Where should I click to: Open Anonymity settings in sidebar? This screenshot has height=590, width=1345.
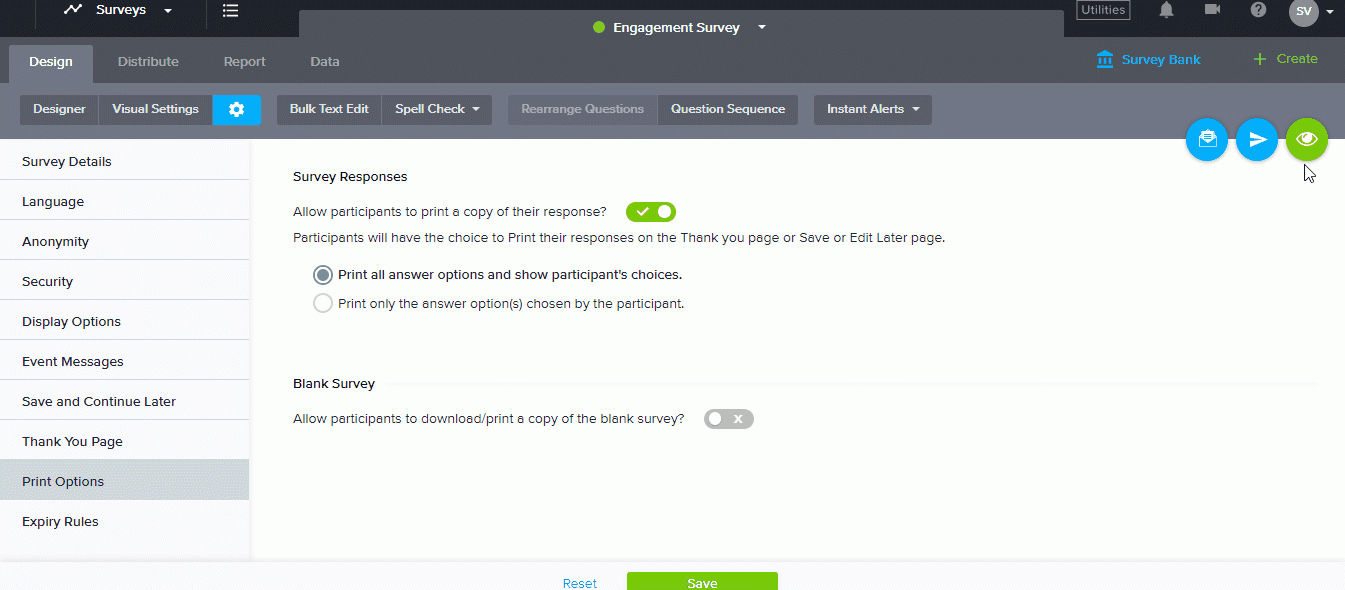coord(124,241)
